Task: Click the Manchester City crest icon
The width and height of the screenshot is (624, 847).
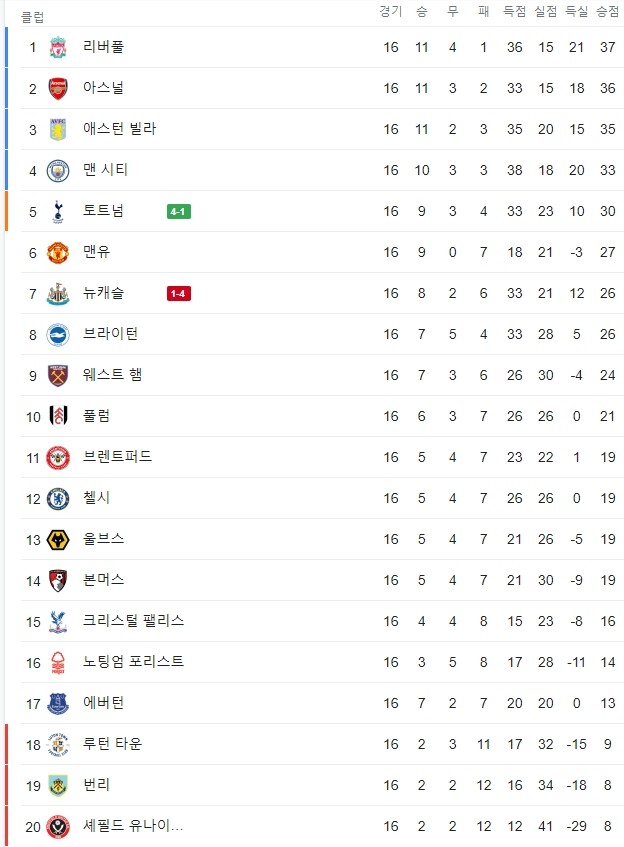Action: click(58, 171)
